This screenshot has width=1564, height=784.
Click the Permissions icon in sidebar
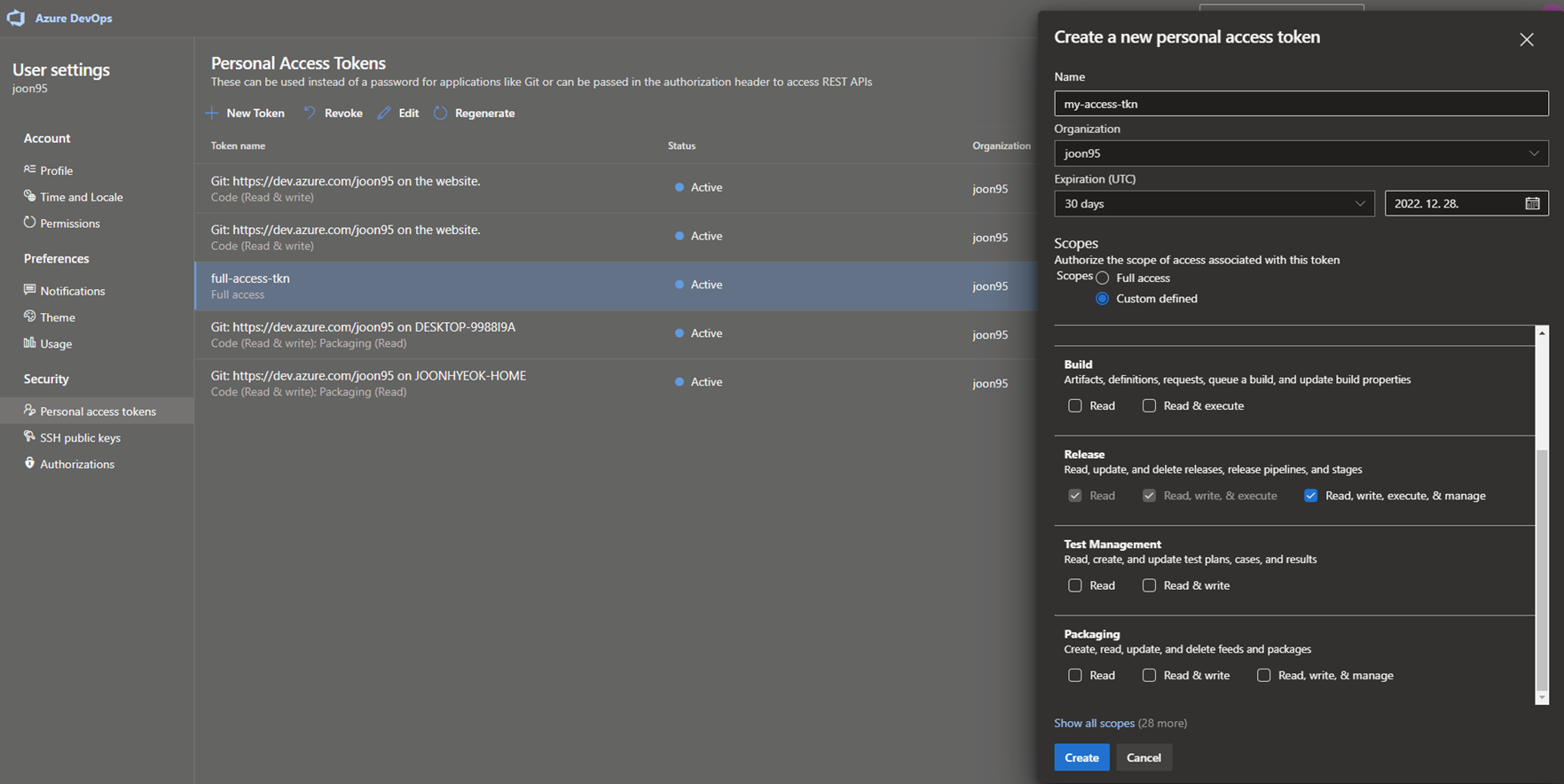[x=29, y=223]
